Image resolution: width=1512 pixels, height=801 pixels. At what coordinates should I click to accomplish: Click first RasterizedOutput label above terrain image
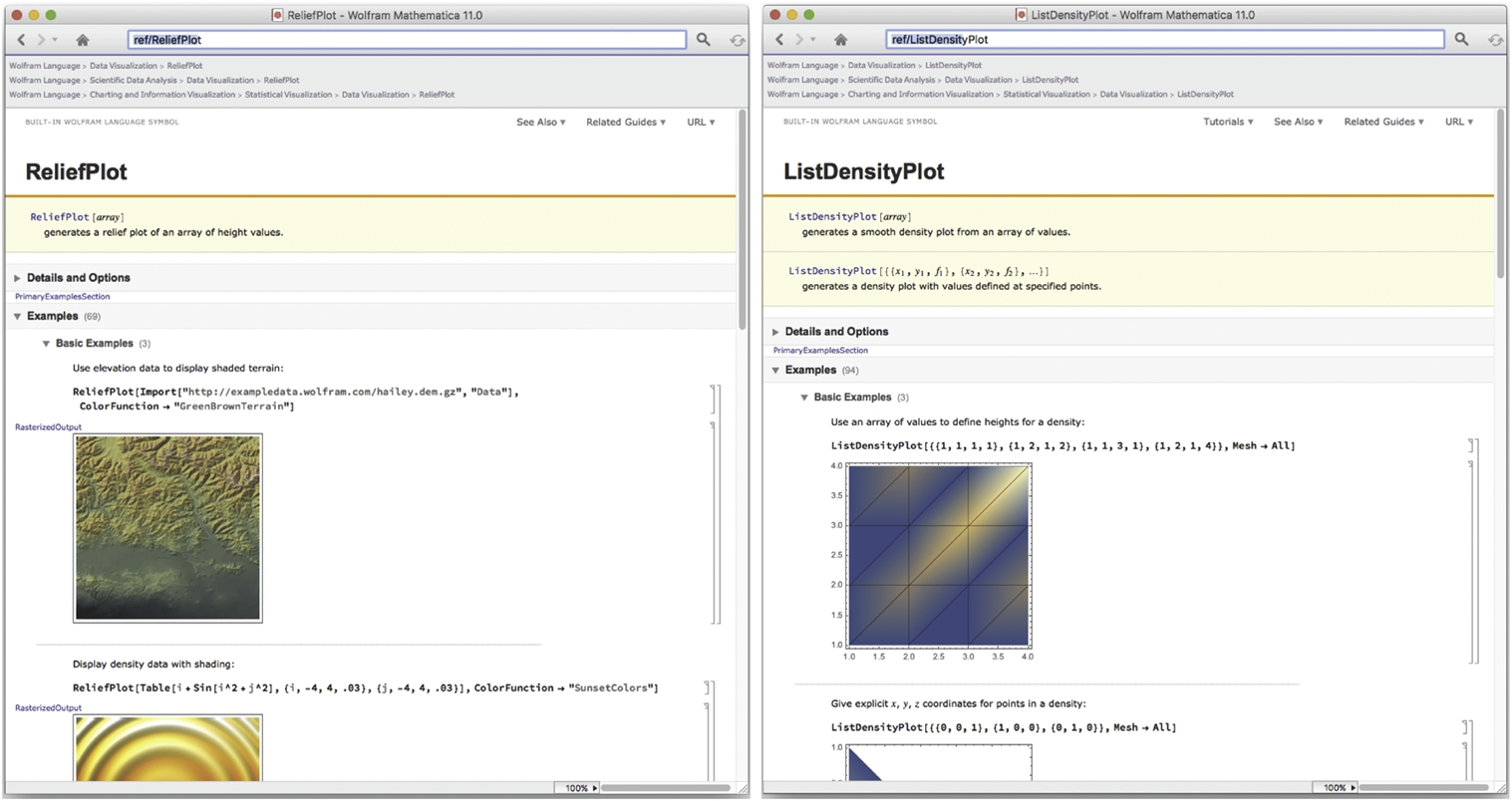[49, 427]
